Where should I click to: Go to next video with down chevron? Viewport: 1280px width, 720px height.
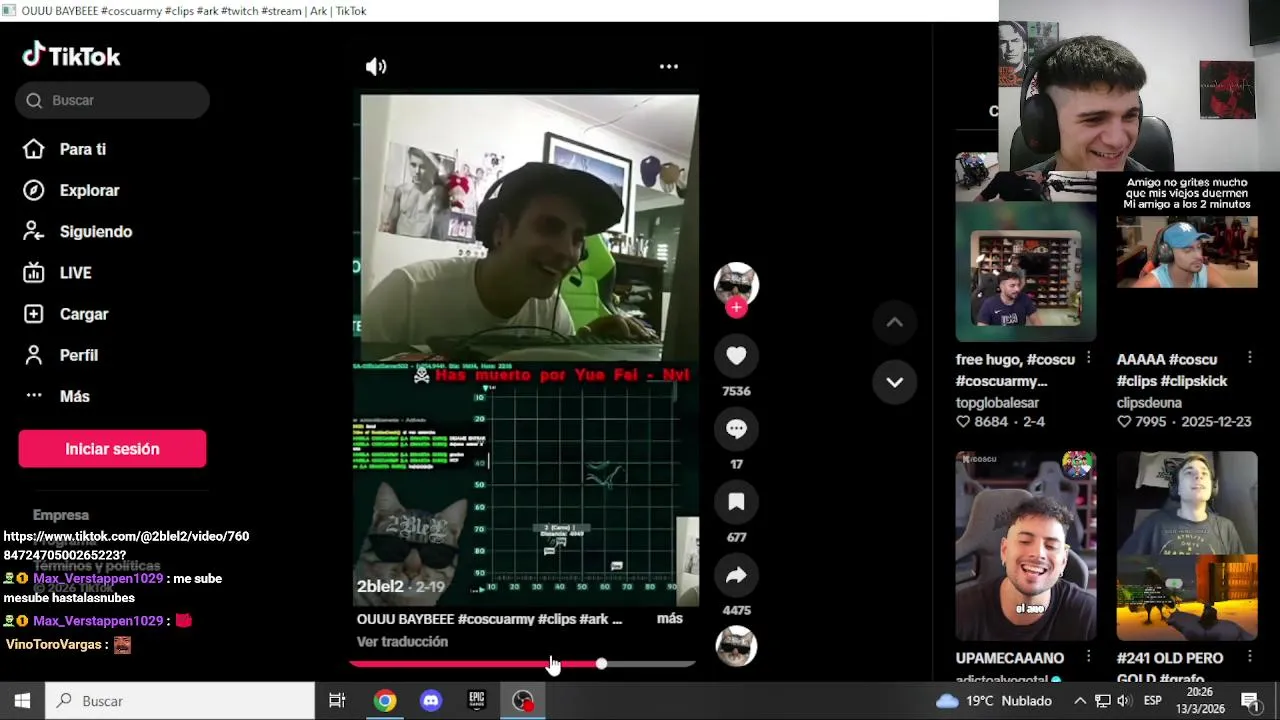point(894,382)
